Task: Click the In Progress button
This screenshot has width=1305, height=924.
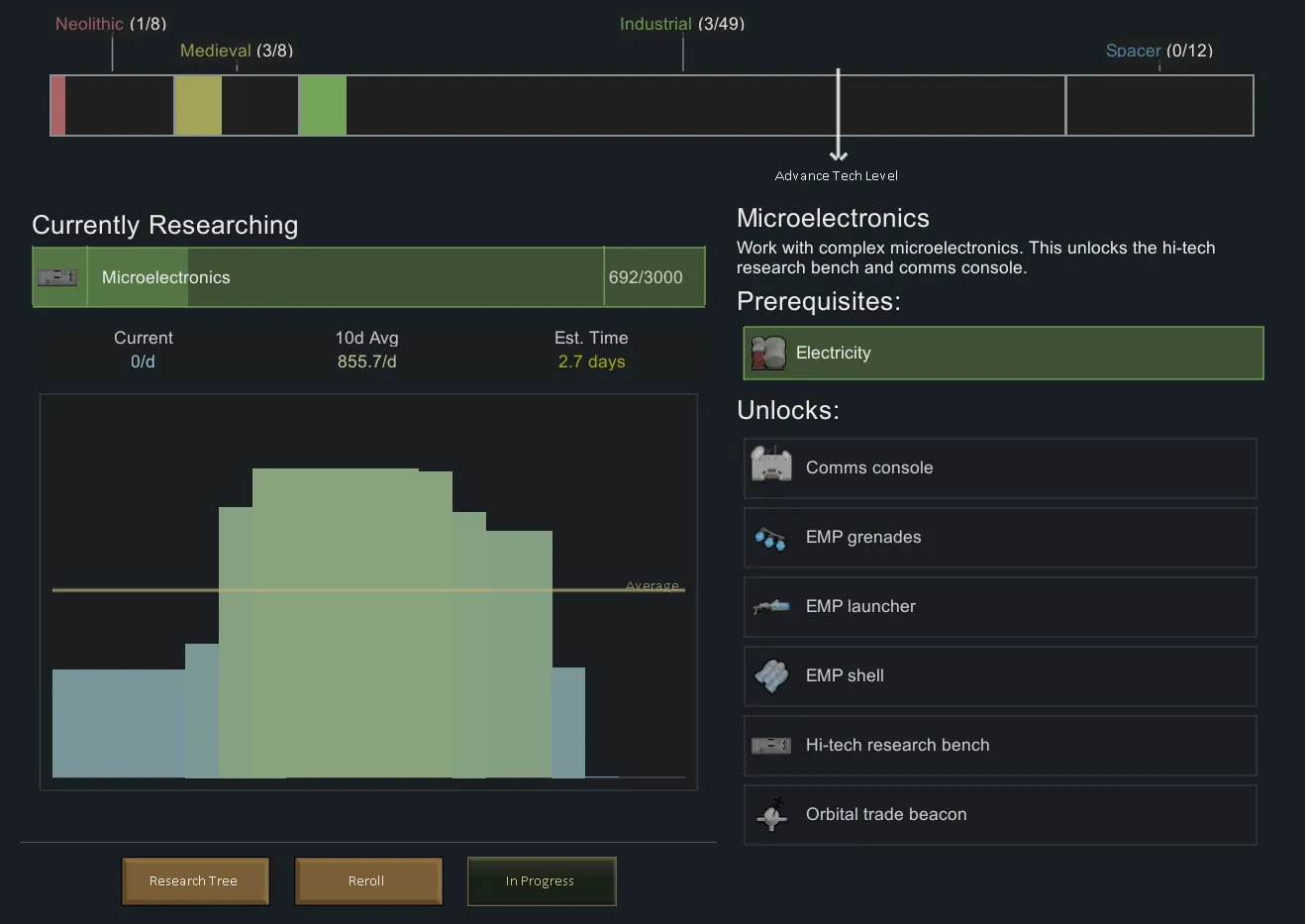Action: [x=541, y=880]
